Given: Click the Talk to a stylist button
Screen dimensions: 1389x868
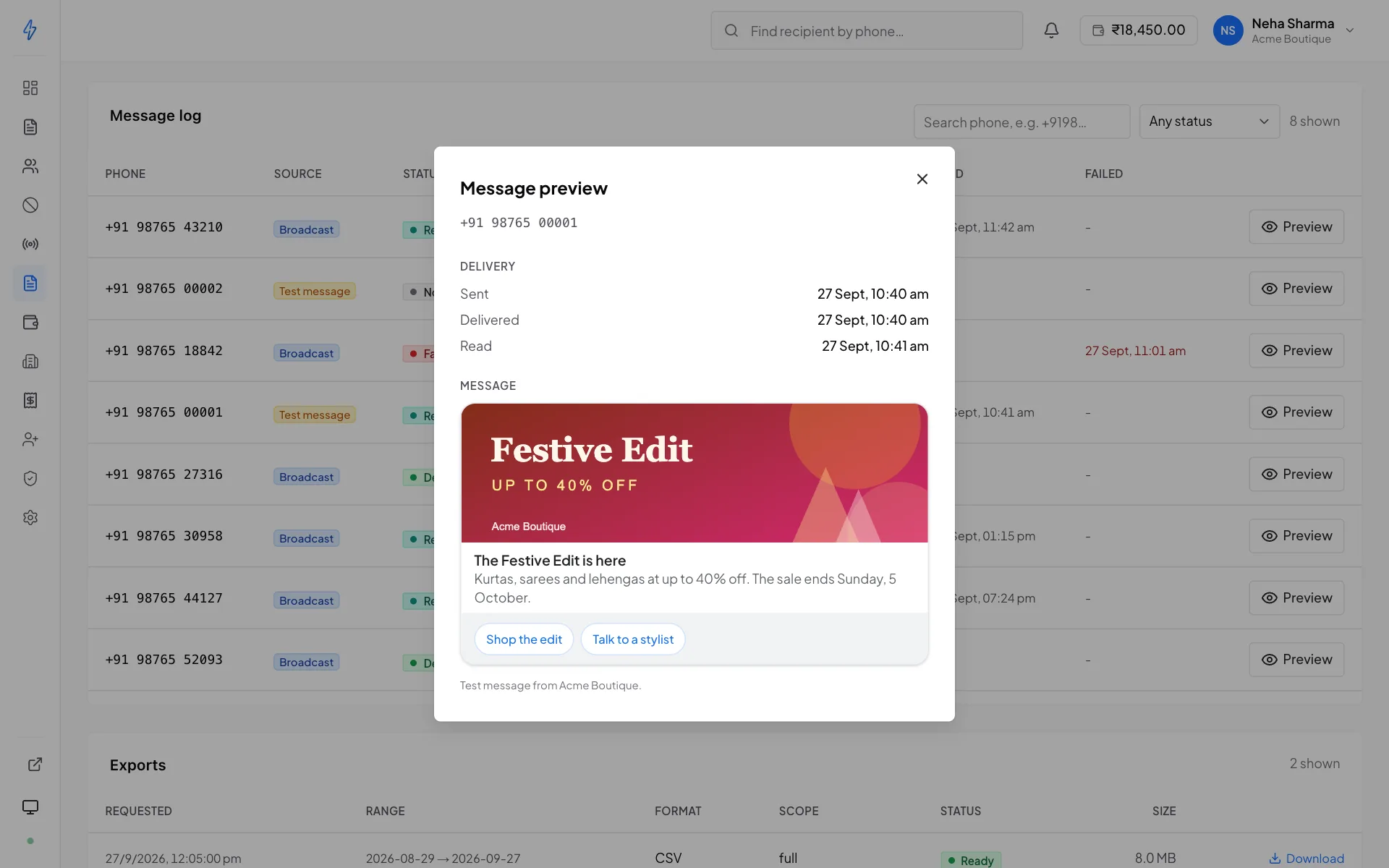Looking at the screenshot, I should [x=633, y=639].
